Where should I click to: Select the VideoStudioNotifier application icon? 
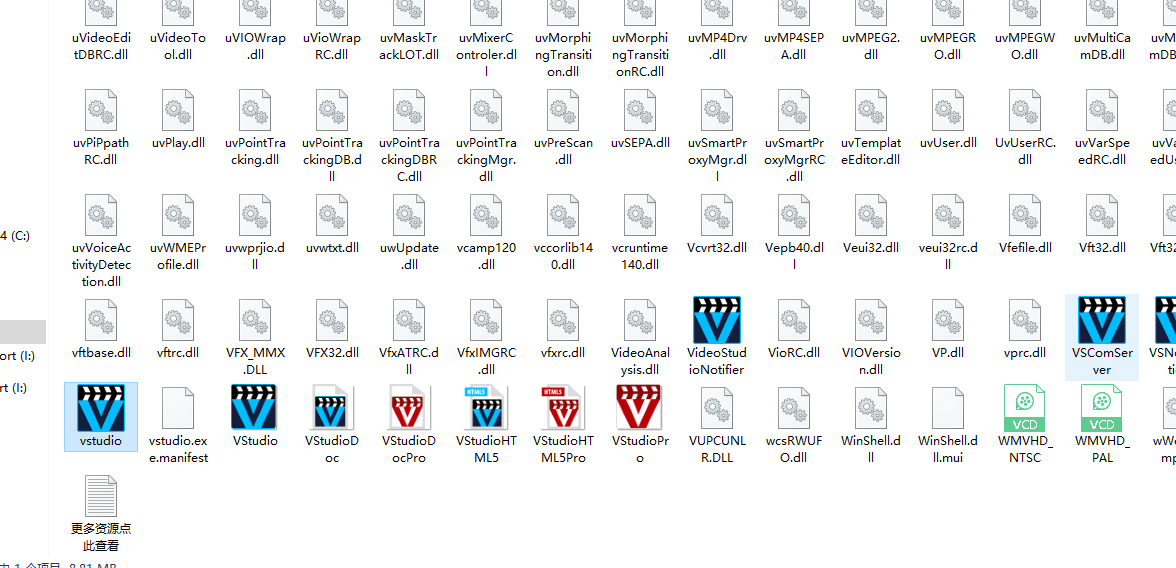(x=716, y=320)
